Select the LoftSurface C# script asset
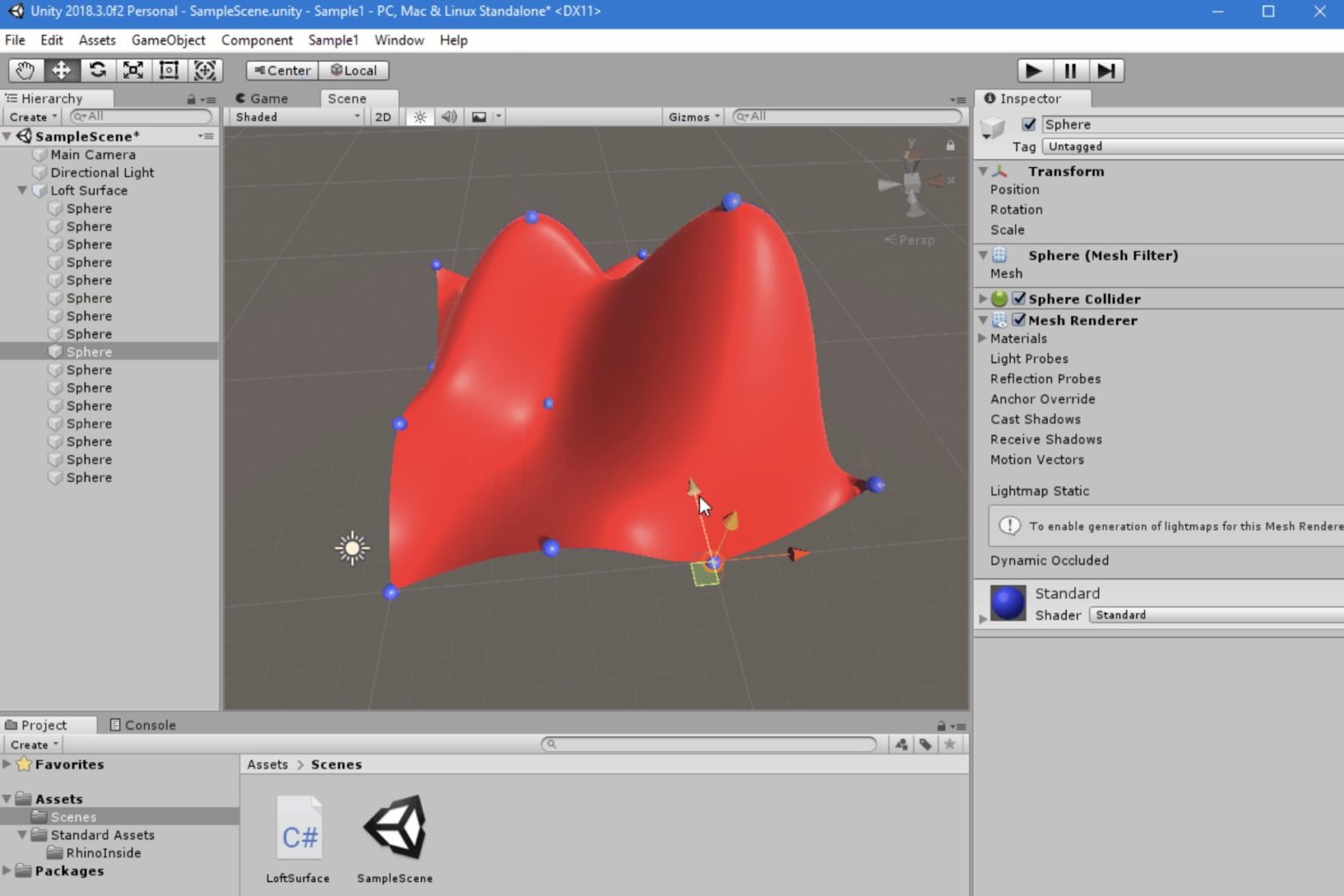Image resolution: width=1344 pixels, height=896 pixels. coord(298,826)
